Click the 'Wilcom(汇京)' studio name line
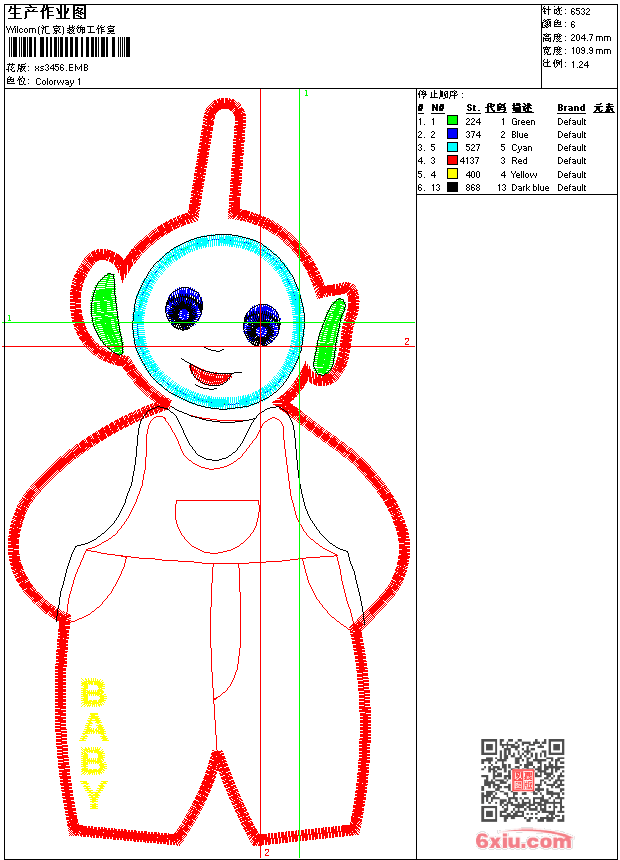Viewport: 620px width, 860px height. click(61, 30)
